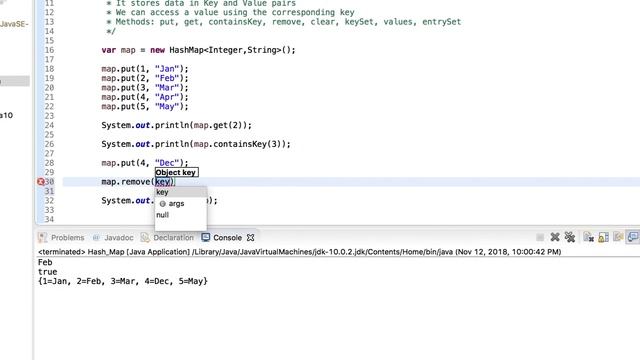
Task: Click the 'Feb' console output line
Action: [x=45, y=262]
